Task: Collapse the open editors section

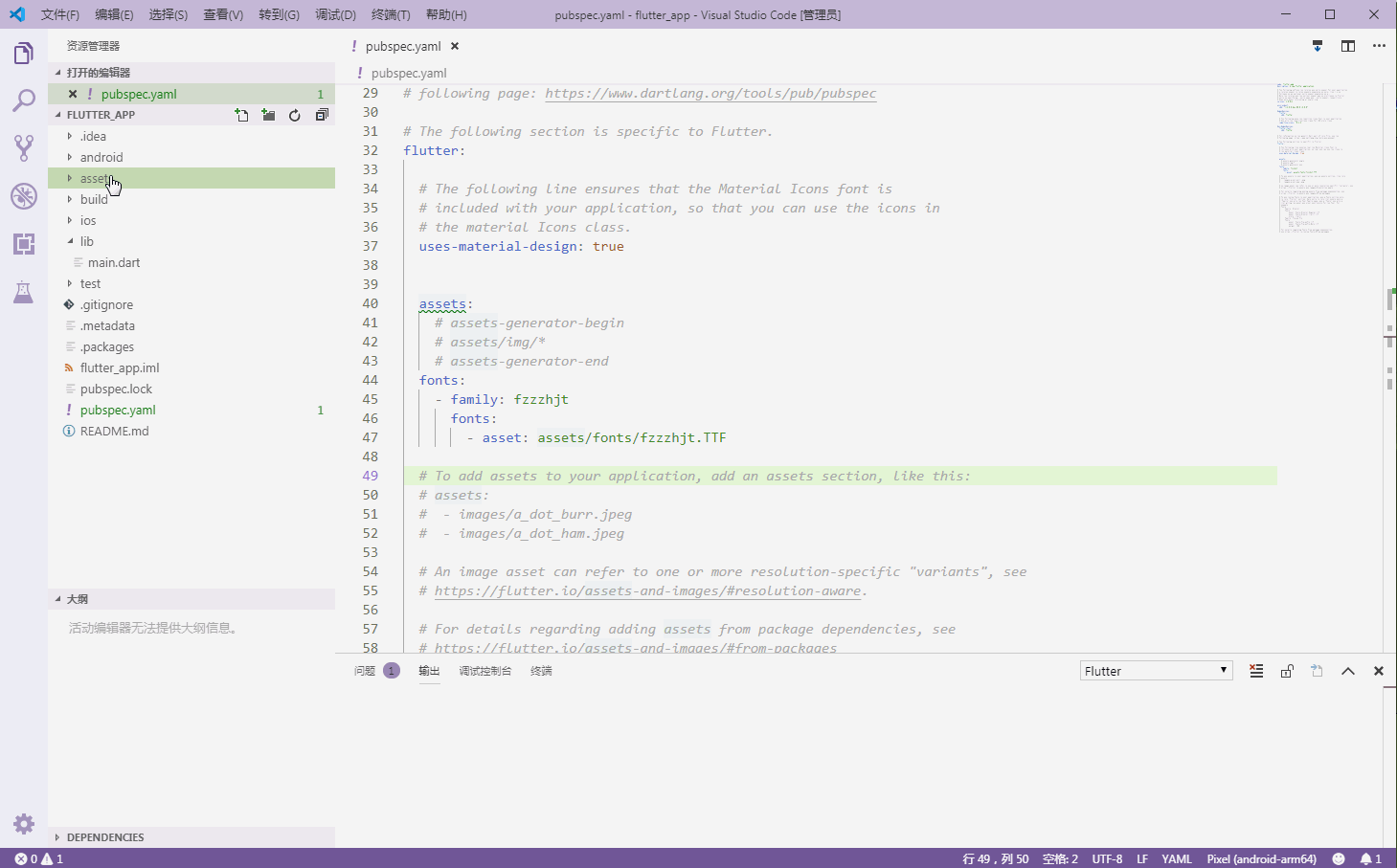Action: tap(192, 73)
